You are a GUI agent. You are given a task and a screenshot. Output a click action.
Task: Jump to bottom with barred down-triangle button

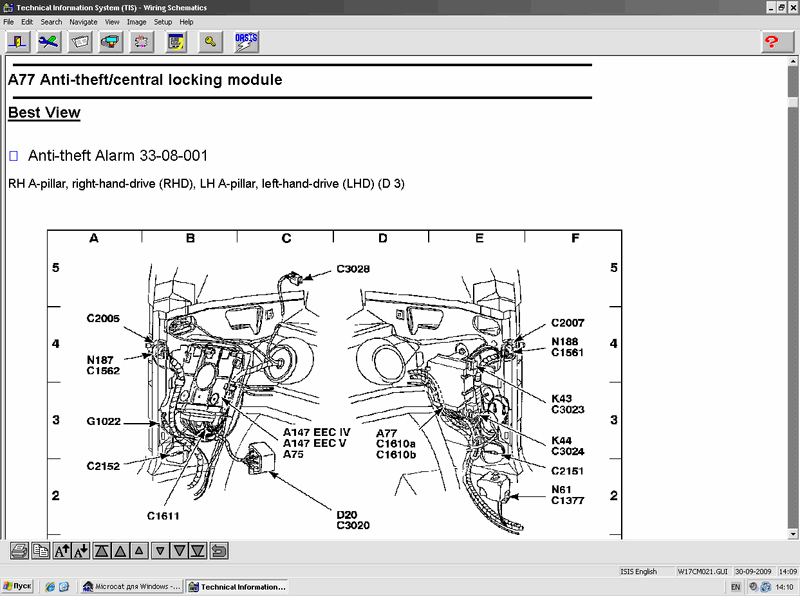click(x=198, y=550)
